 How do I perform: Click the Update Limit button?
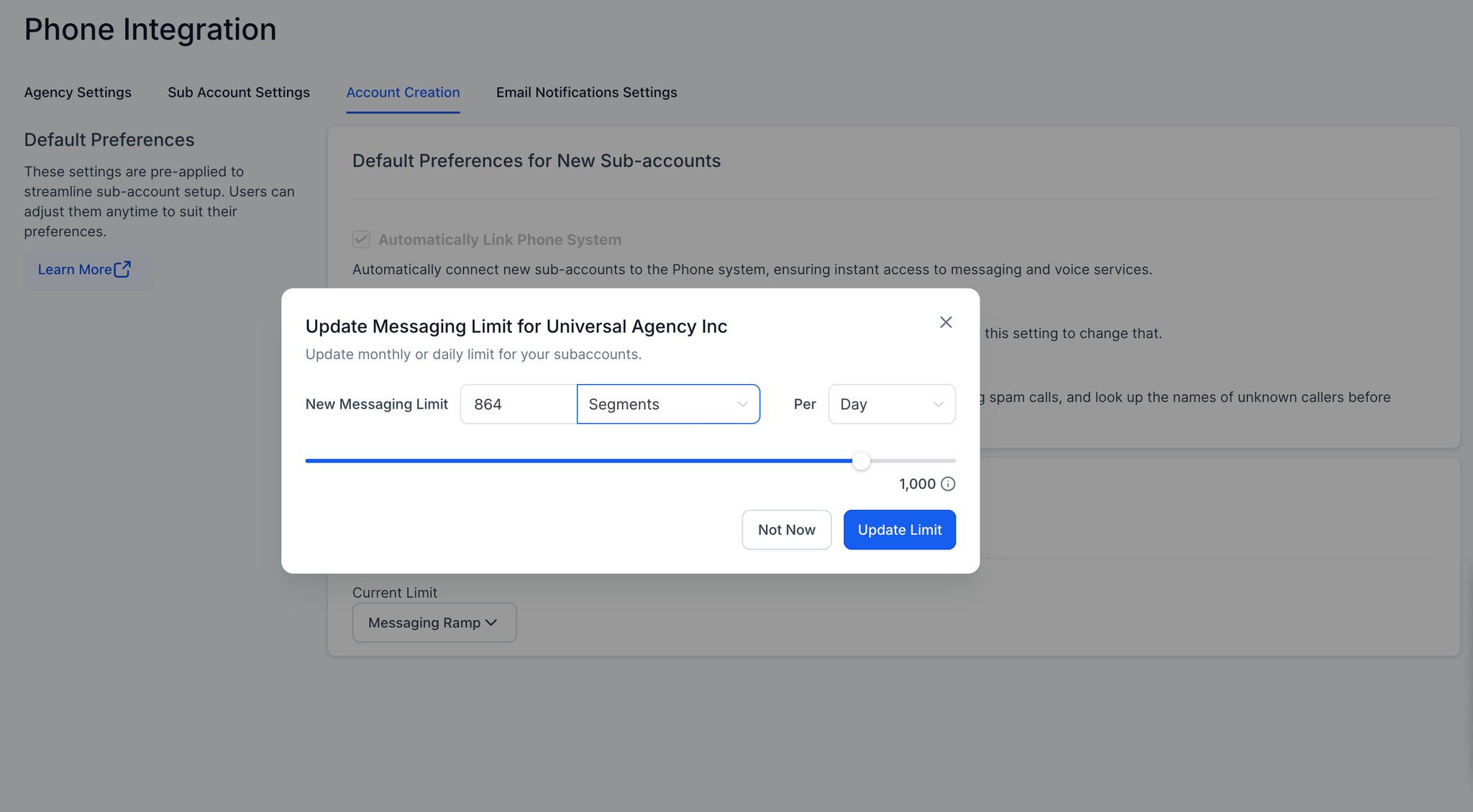click(x=900, y=530)
